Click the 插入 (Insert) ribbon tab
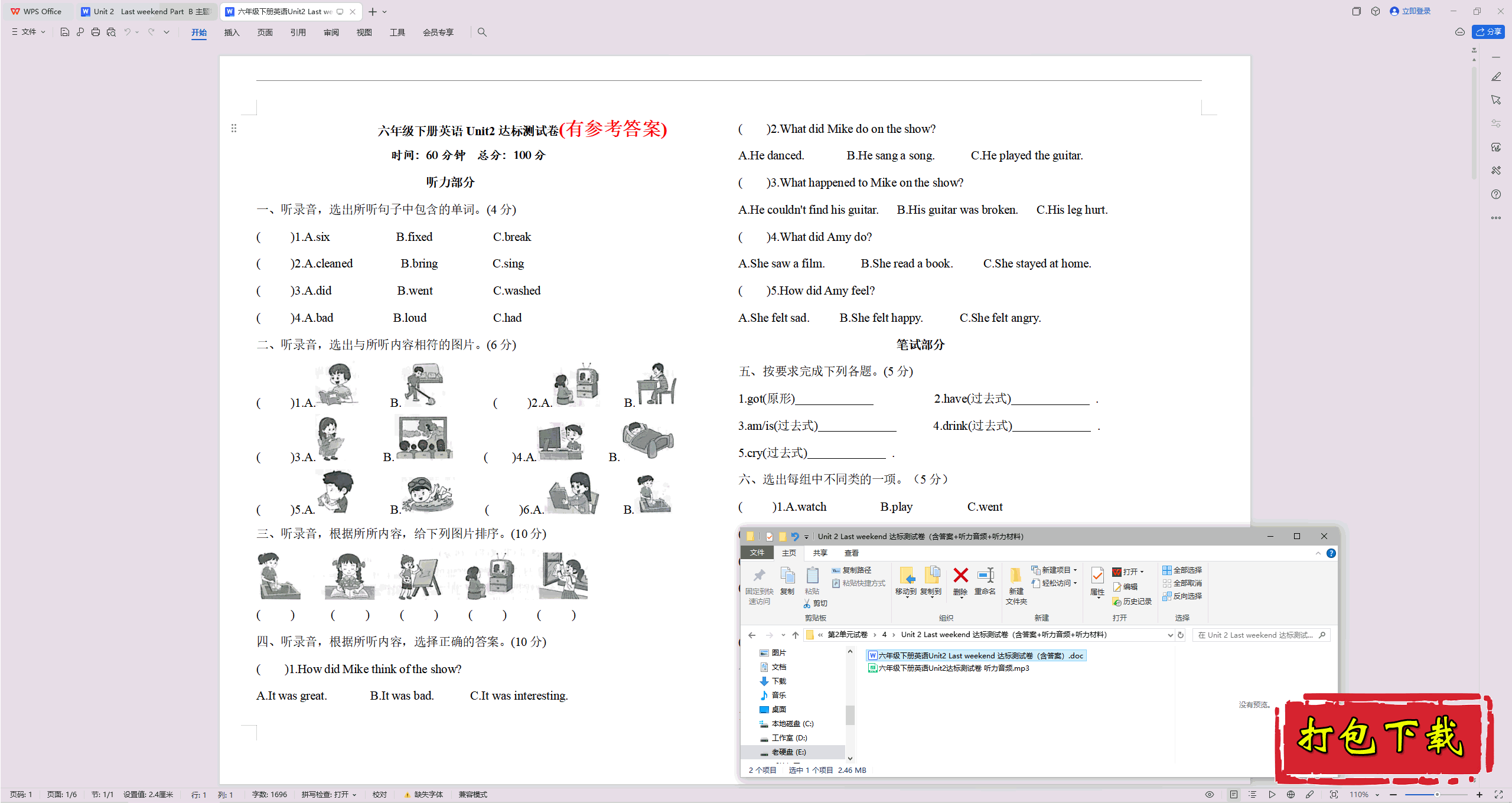Image resolution: width=1512 pixels, height=803 pixels. coord(231,32)
